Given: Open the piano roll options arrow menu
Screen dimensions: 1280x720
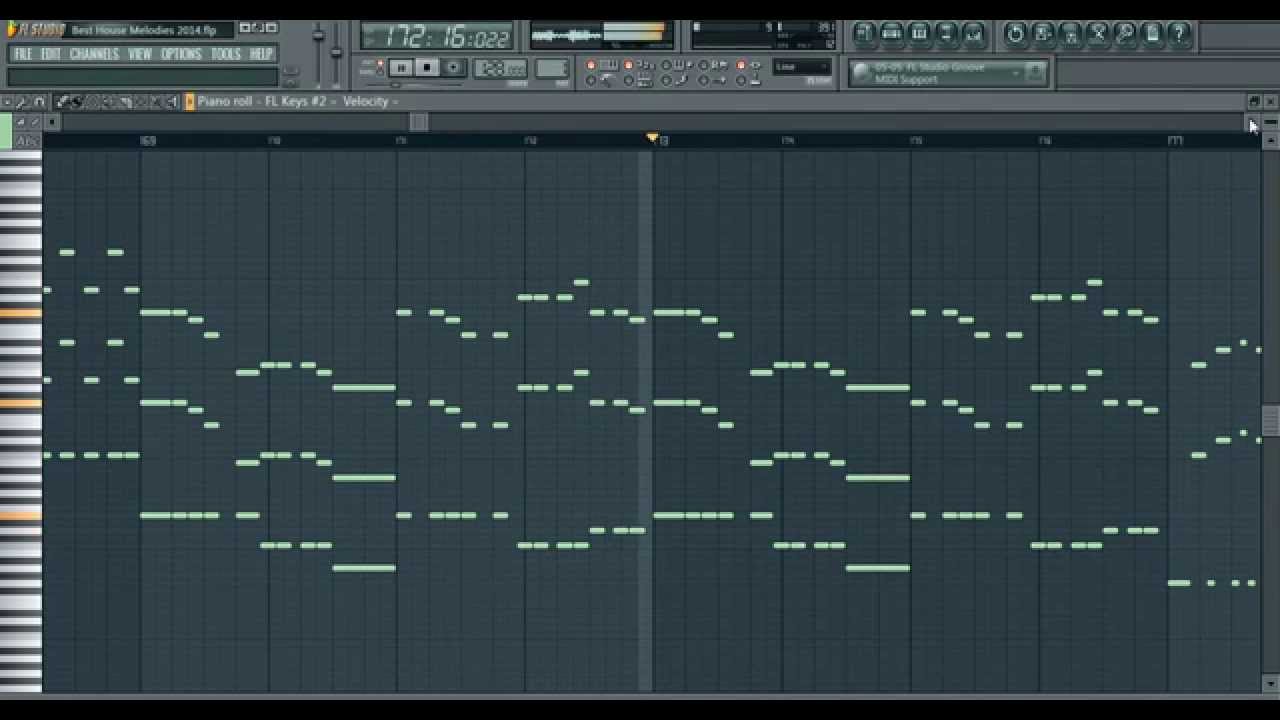Looking at the screenshot, I should pos(6,101).
